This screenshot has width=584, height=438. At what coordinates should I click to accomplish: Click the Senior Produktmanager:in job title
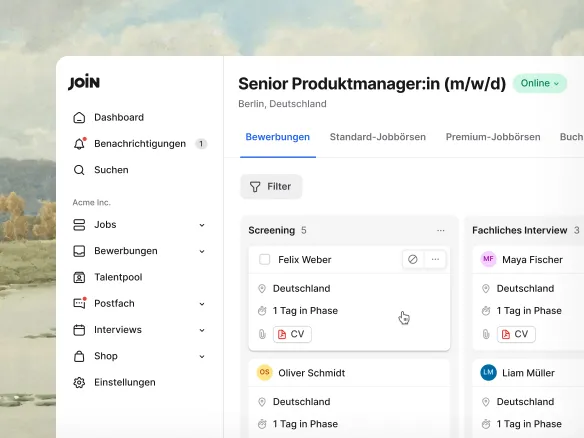372,84
